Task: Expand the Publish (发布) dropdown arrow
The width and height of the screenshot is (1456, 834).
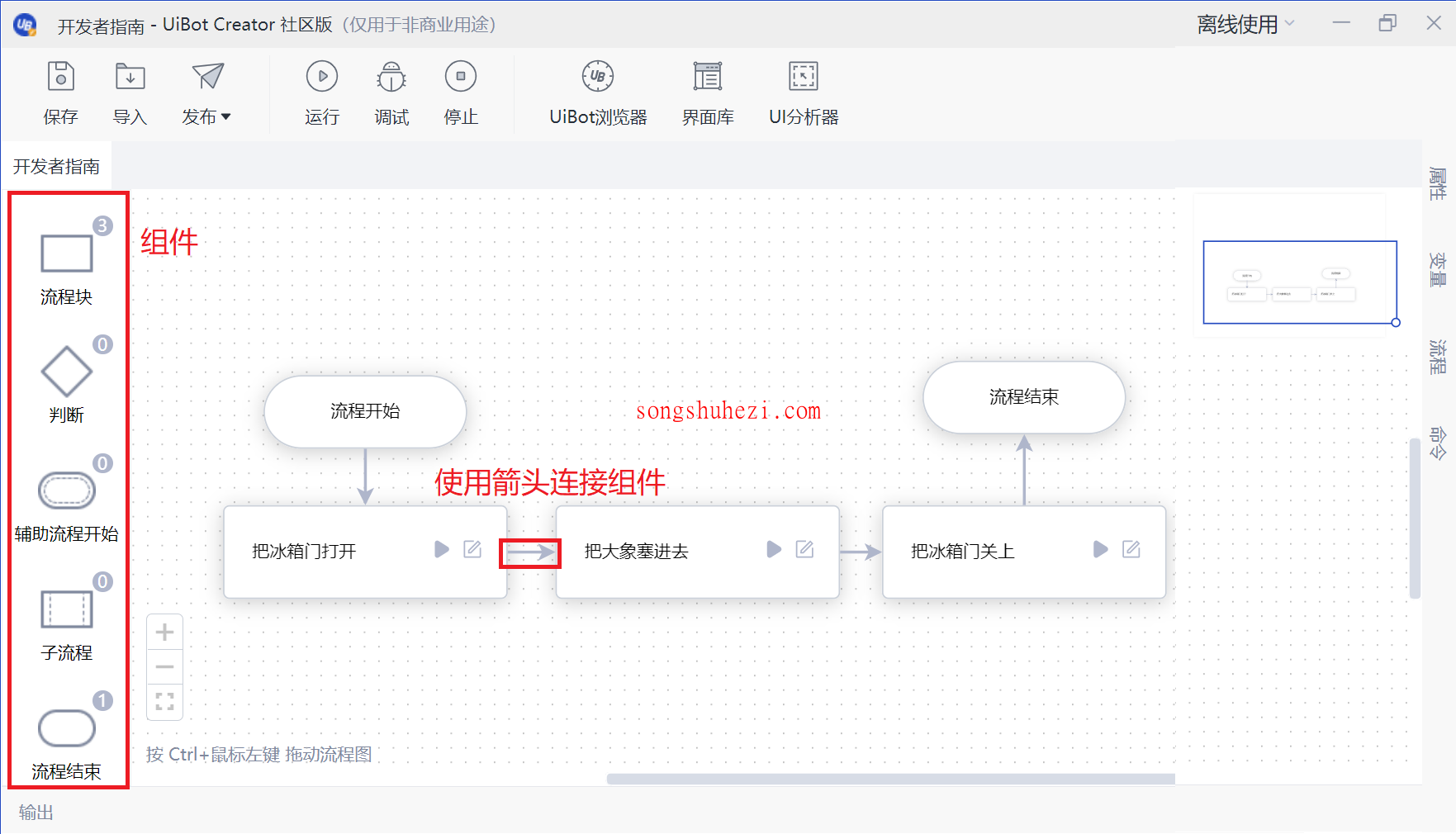Action: click(226, 117)
